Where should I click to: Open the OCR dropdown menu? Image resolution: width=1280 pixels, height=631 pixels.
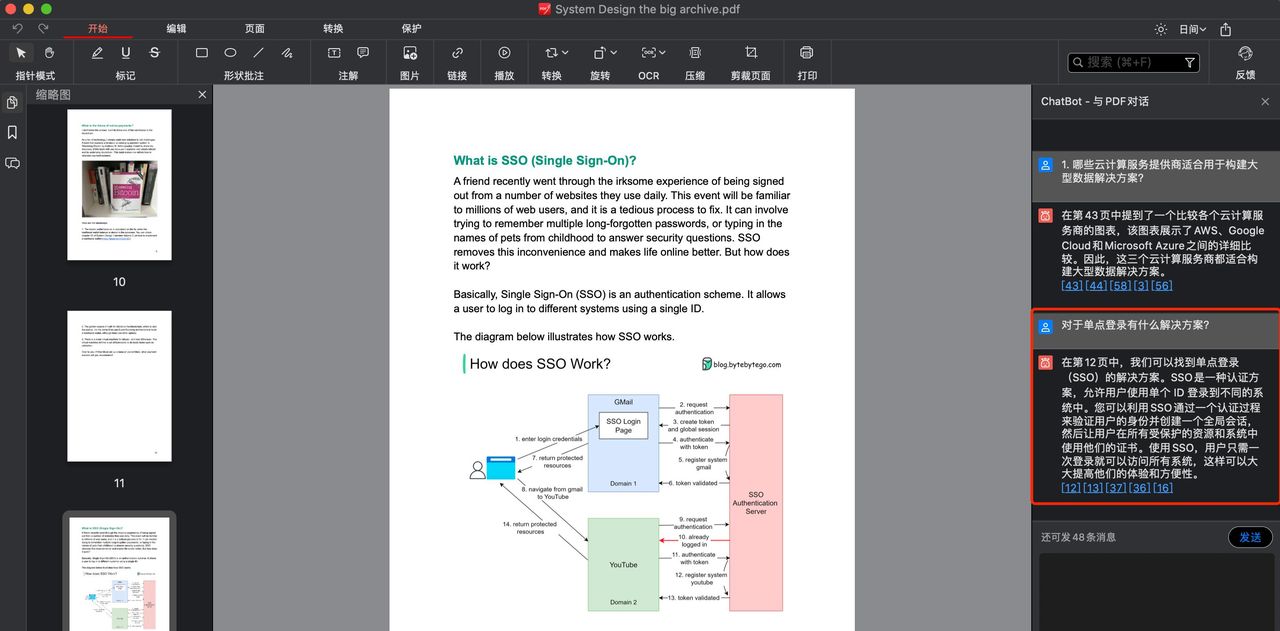tap(654, 53)
